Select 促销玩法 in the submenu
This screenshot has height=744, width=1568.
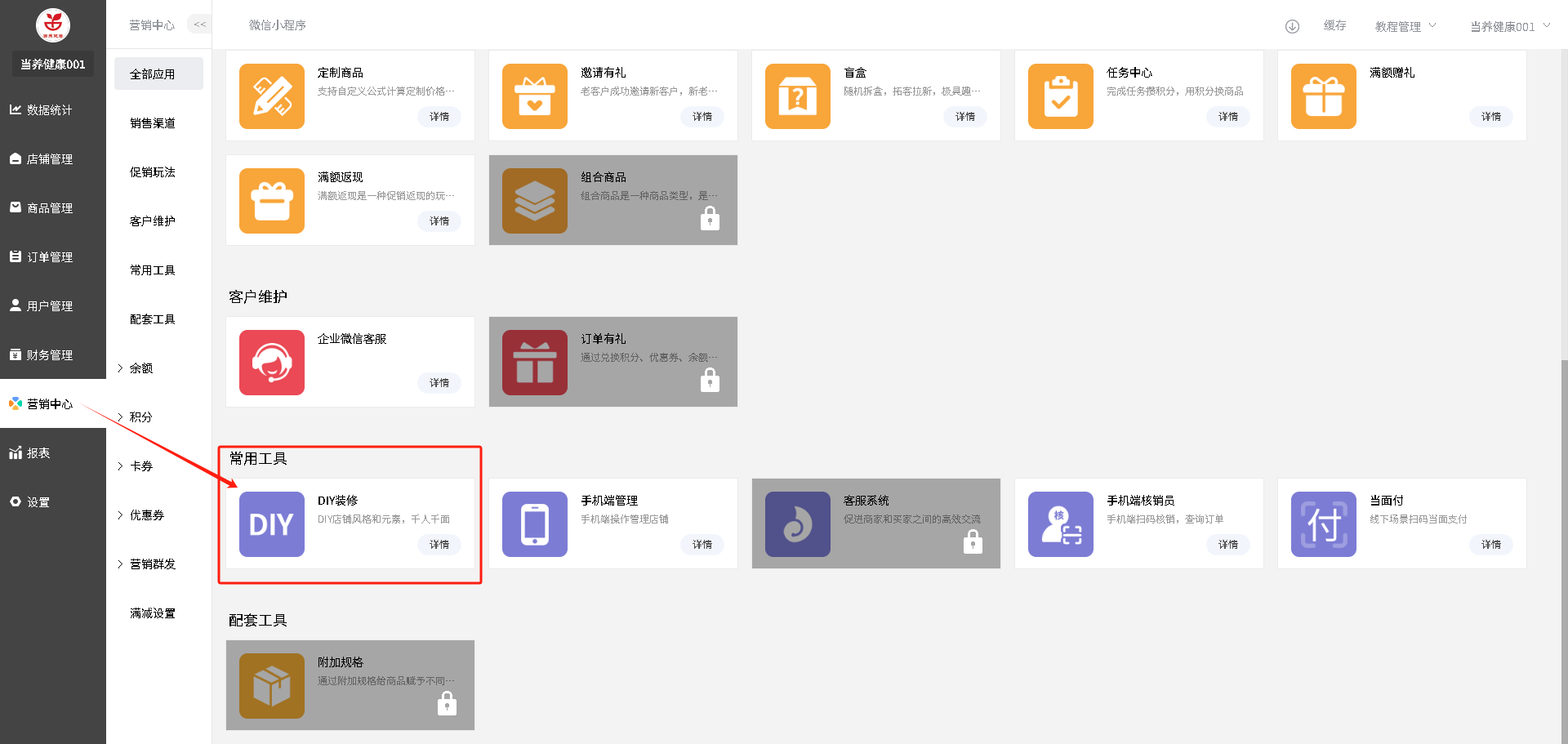click(153, 172)
